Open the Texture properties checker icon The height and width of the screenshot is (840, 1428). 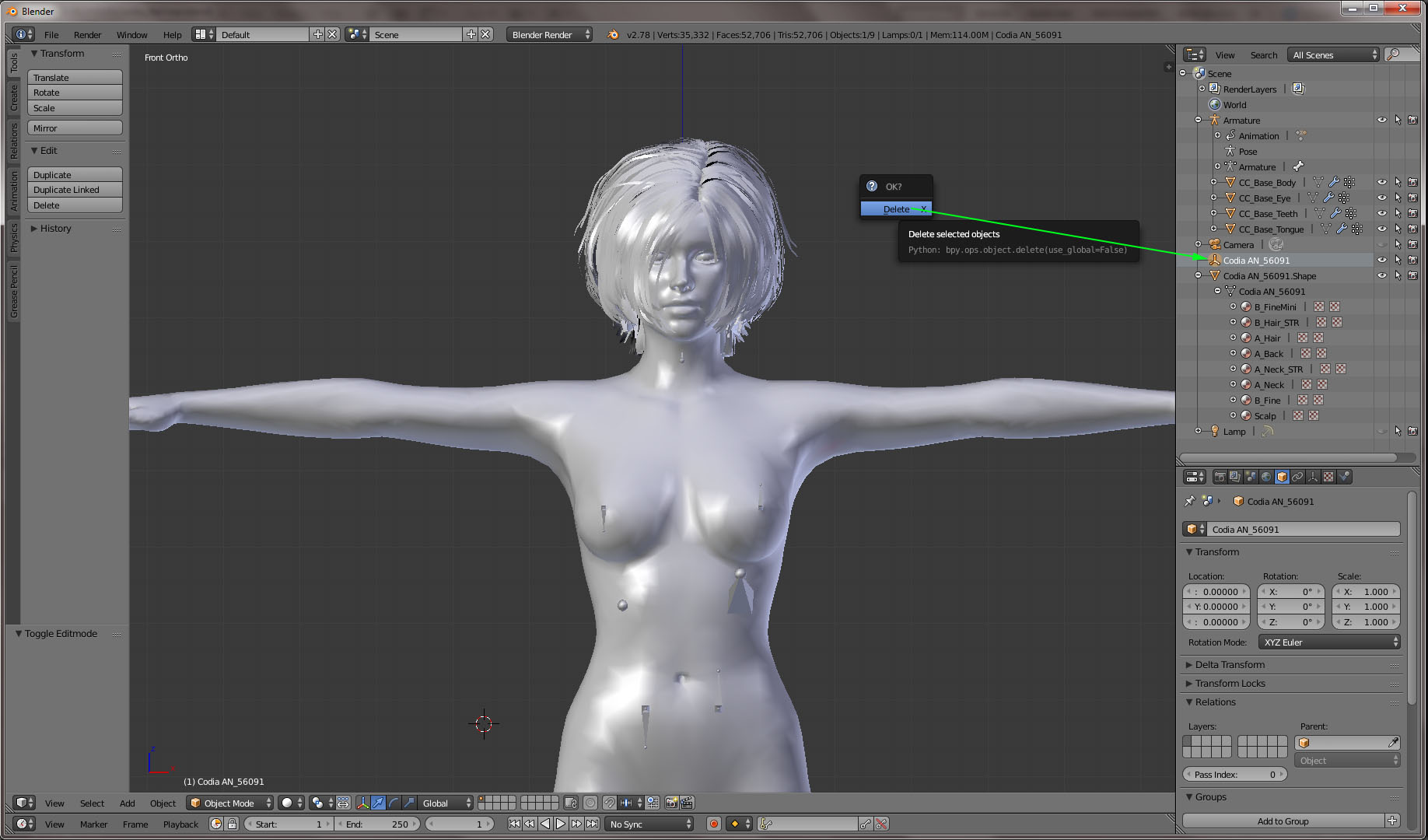(1328, 477)
